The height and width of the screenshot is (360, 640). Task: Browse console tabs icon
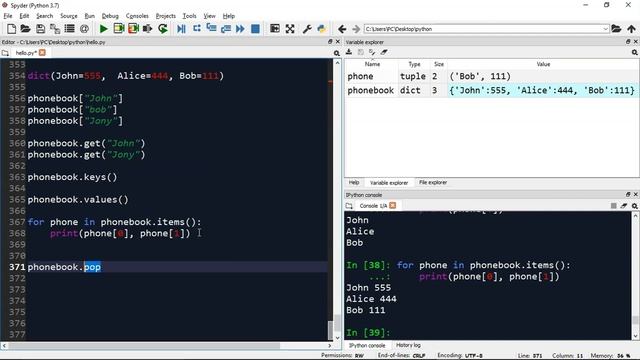coord(349,206)
